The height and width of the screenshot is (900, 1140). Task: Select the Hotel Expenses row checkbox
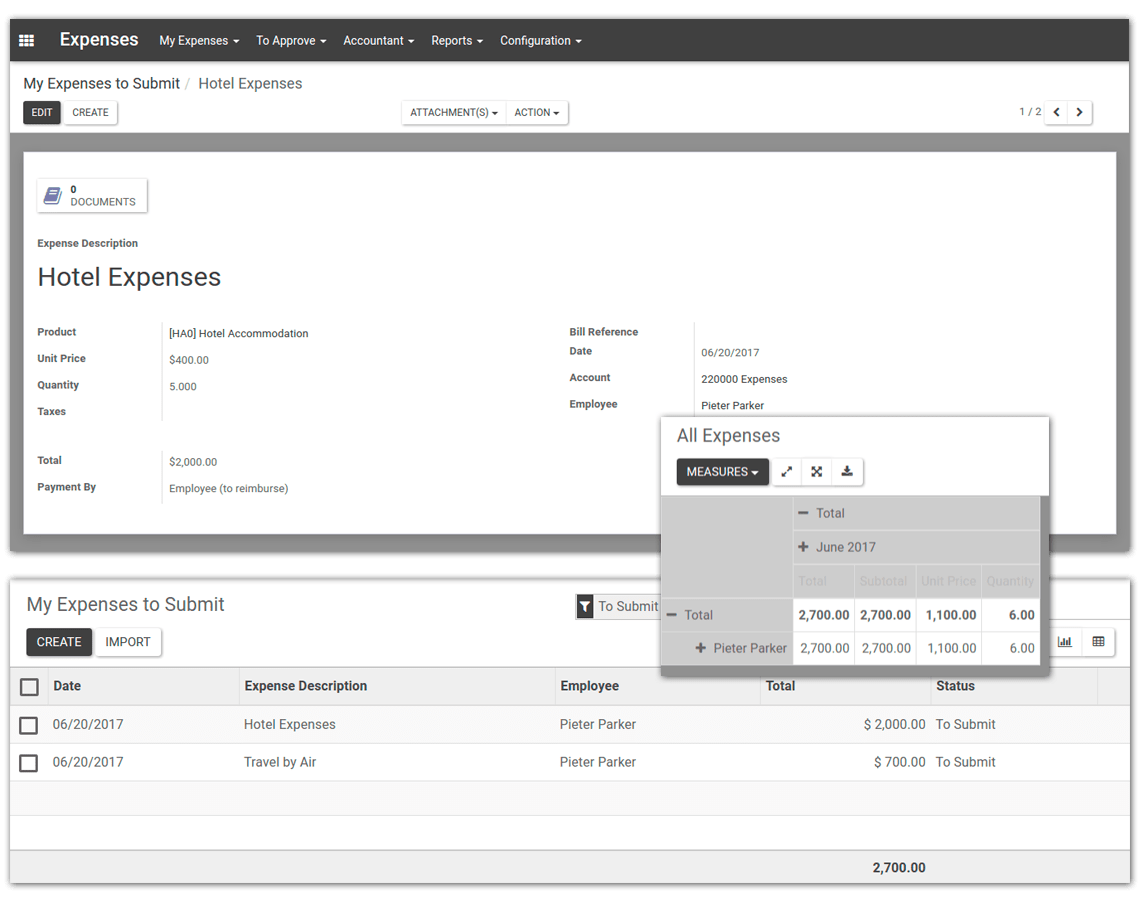[28, 725]
